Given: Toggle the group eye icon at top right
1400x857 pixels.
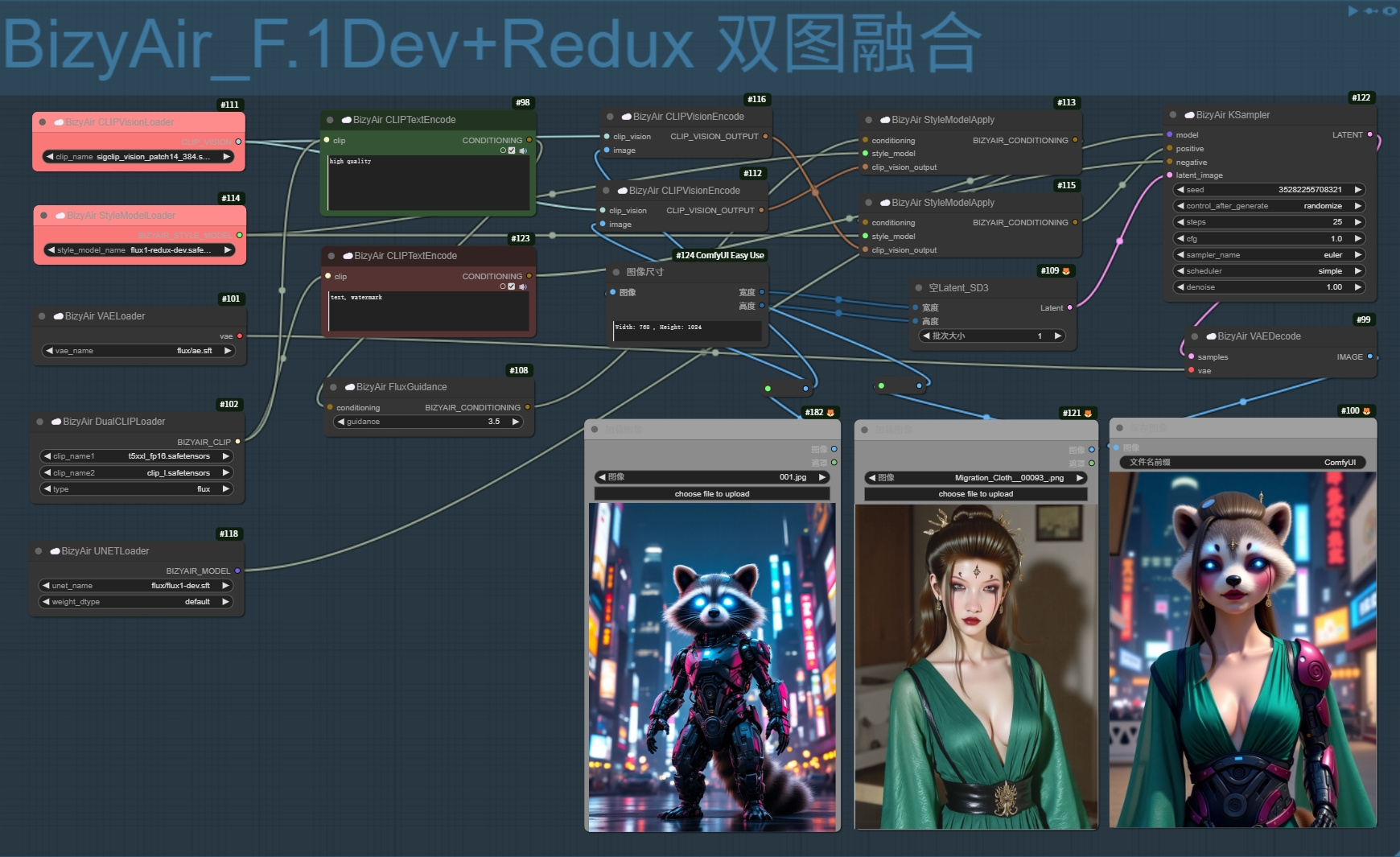Looking at the screenshot, I should pyautogui.click(x=1390, y=10).
